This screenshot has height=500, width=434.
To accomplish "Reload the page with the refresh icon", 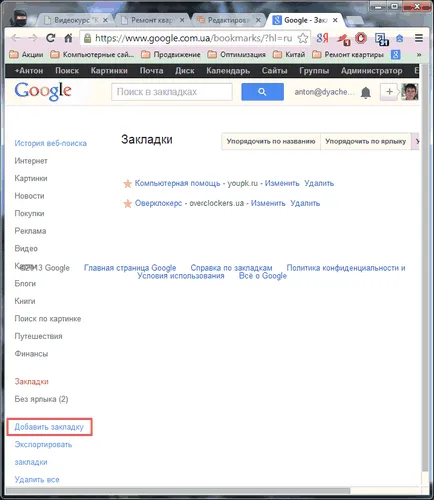I will click(x=51, y=38).
